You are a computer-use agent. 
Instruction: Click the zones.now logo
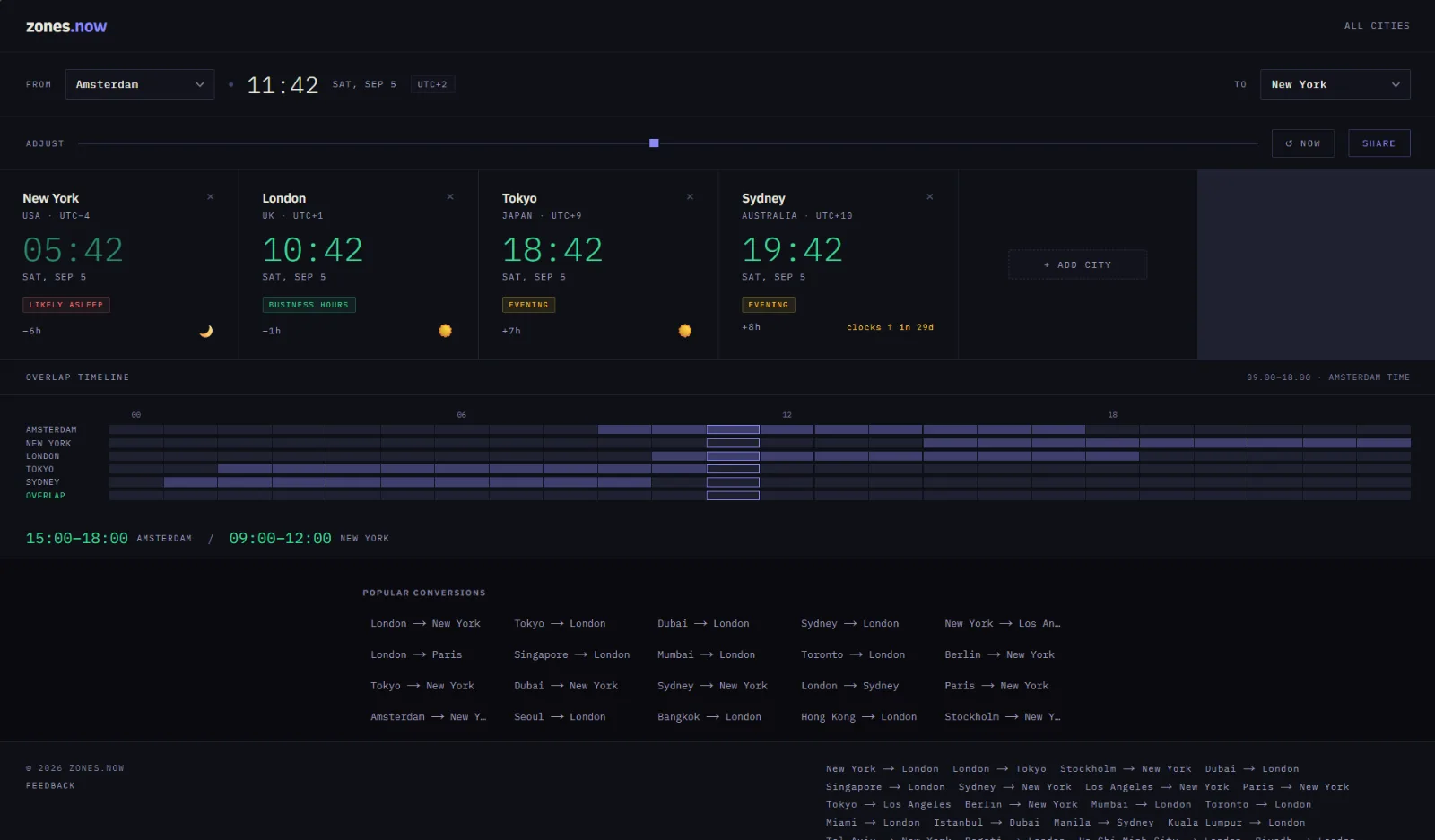[x=66, y=27]
